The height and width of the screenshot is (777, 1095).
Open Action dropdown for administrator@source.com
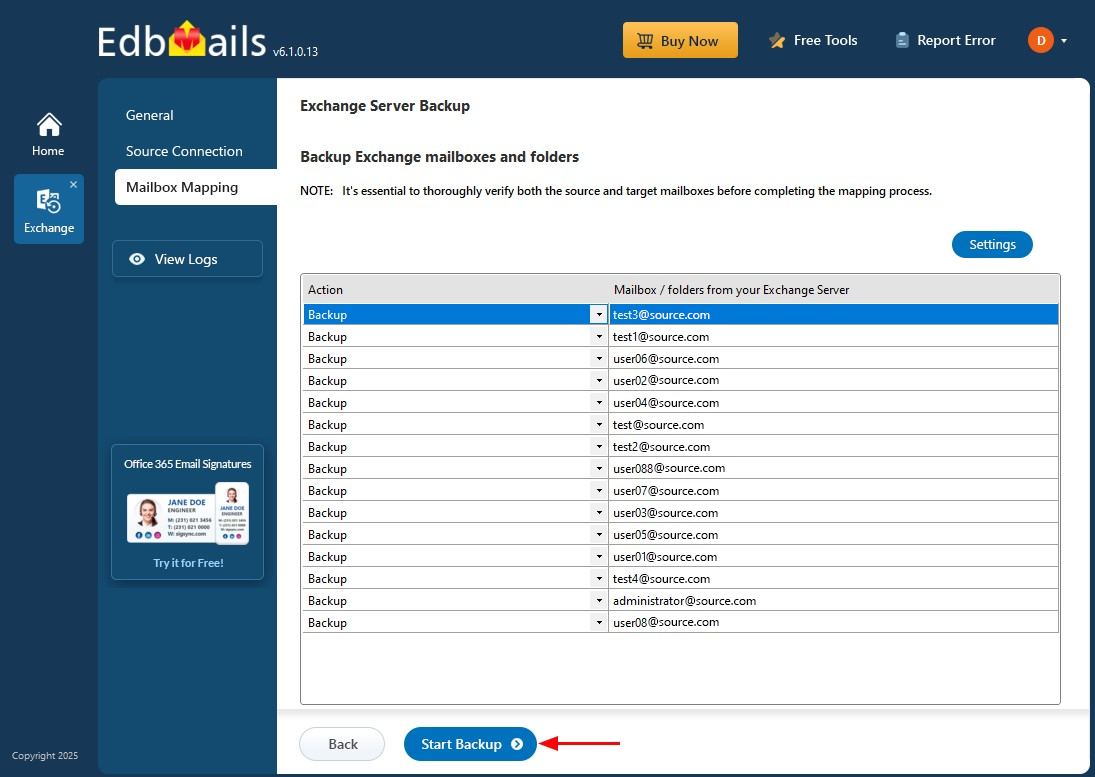(598, 600)
